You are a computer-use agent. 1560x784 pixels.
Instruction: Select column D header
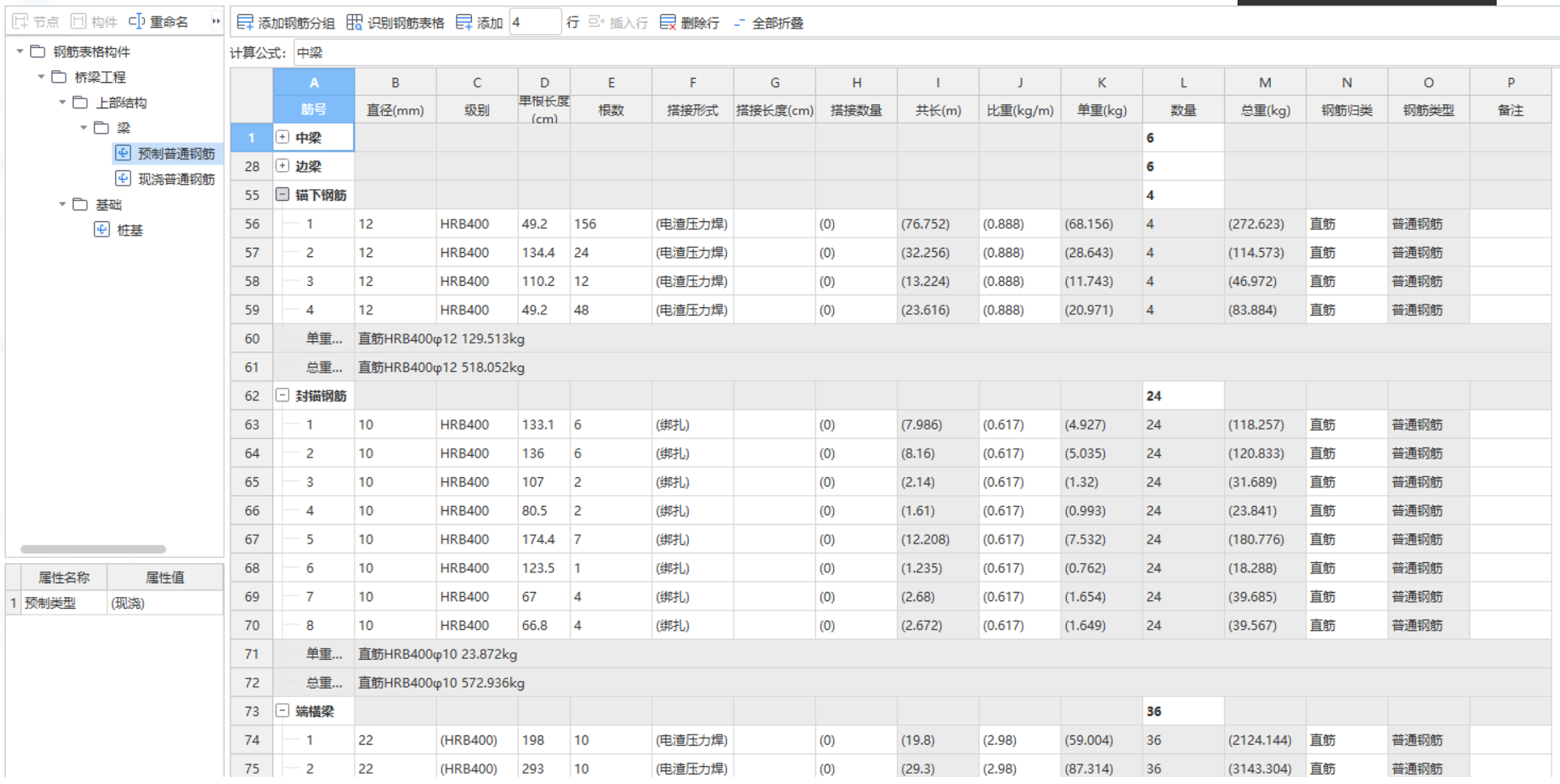click(x=544, y=82)
